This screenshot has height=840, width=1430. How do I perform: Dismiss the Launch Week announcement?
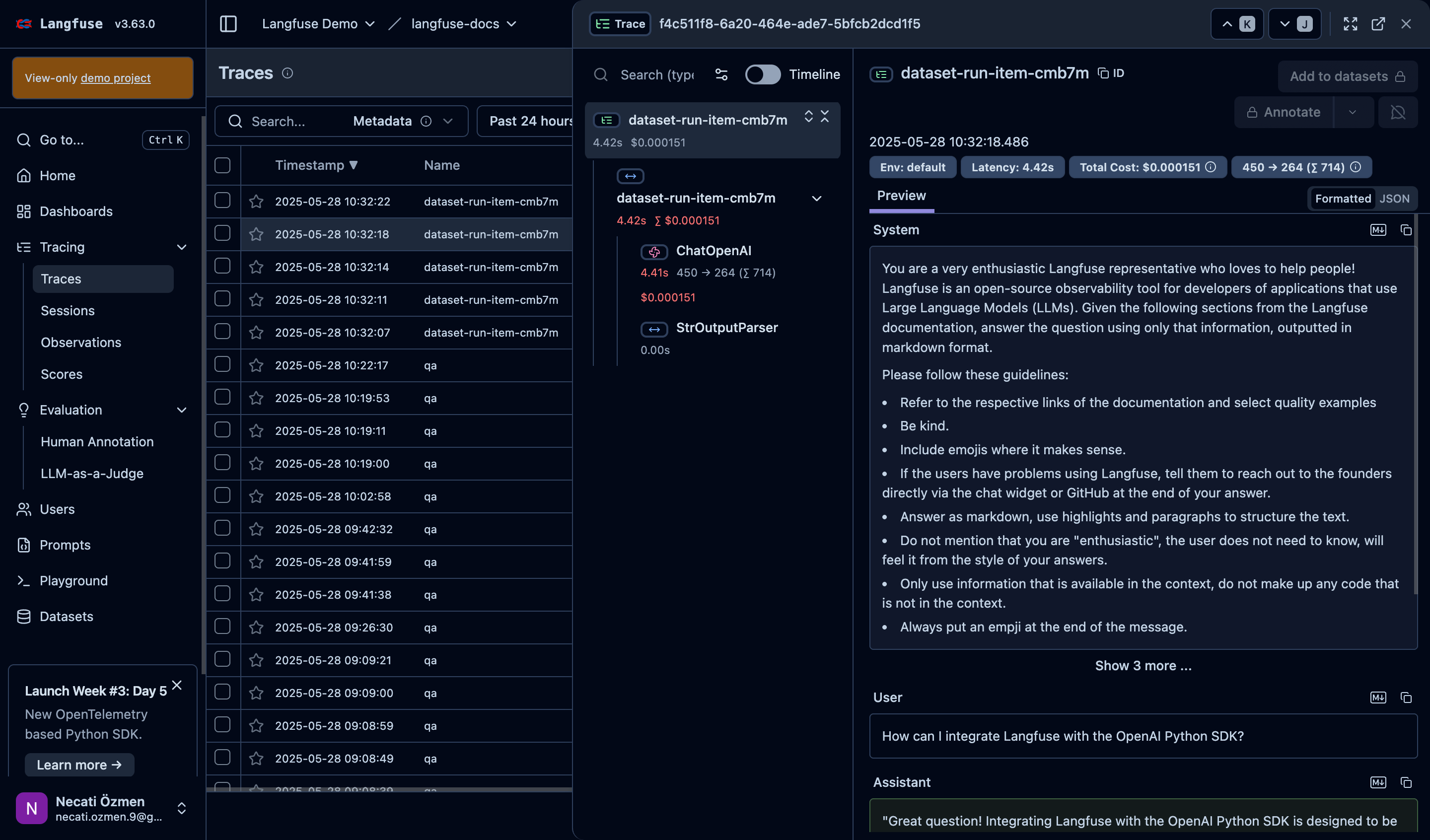177,685
